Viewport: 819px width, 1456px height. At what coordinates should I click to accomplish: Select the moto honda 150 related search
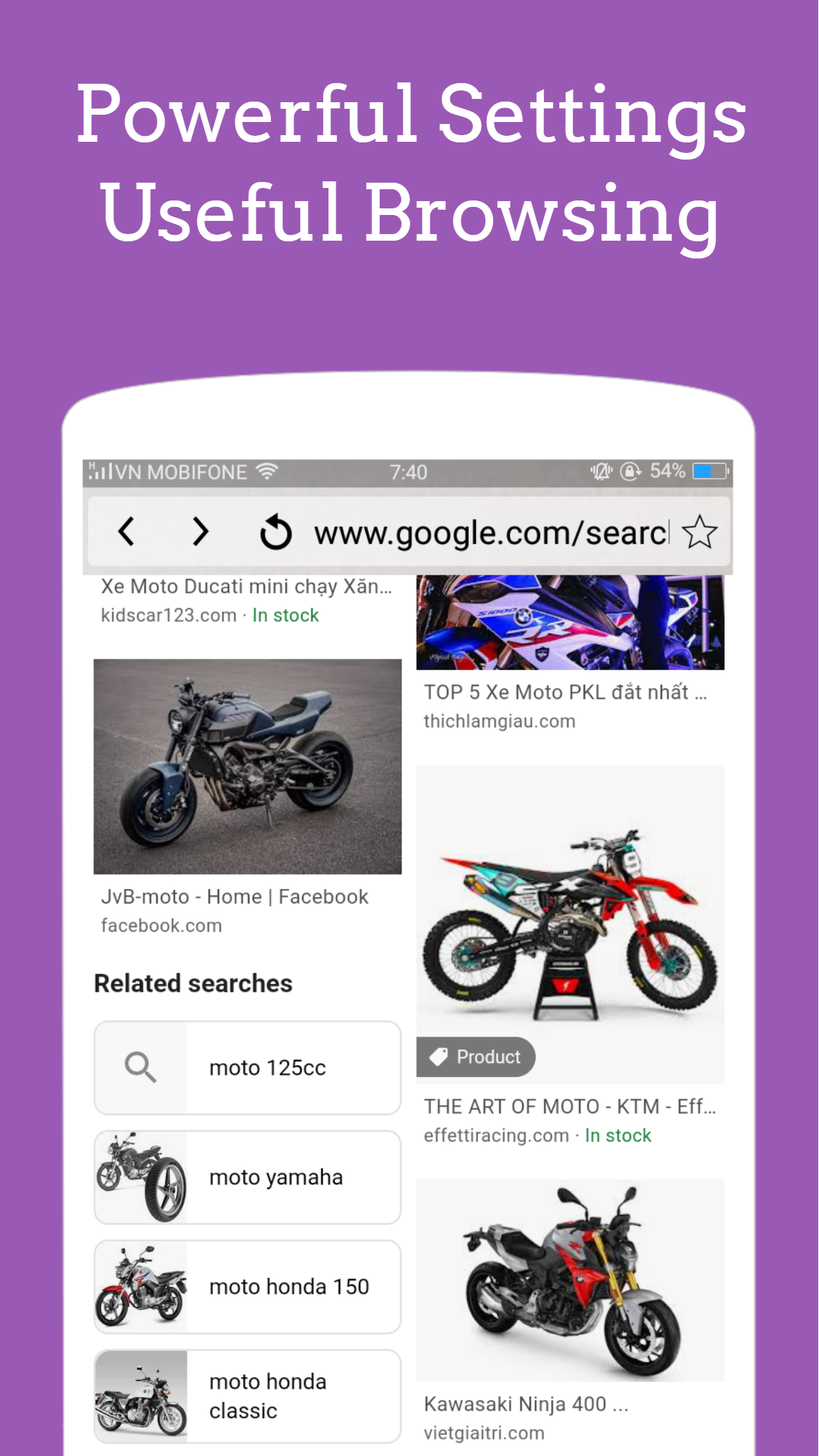(x=248, y=1287)
